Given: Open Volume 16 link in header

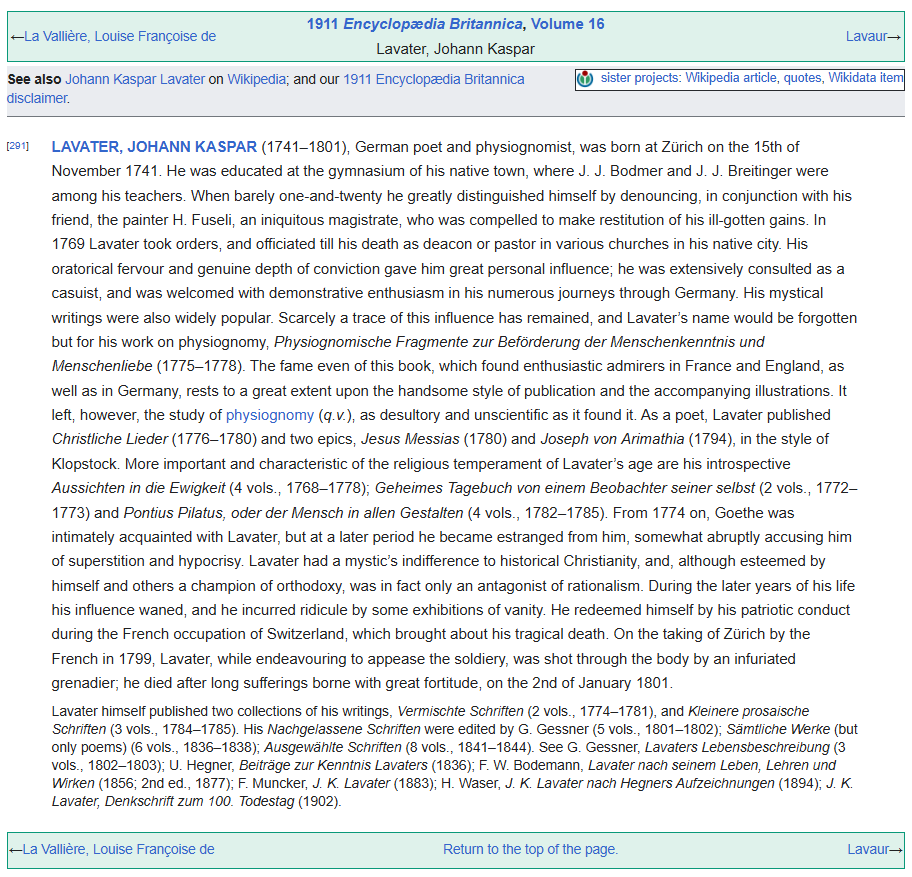Looking at the screenshot, I should point(568,24).
